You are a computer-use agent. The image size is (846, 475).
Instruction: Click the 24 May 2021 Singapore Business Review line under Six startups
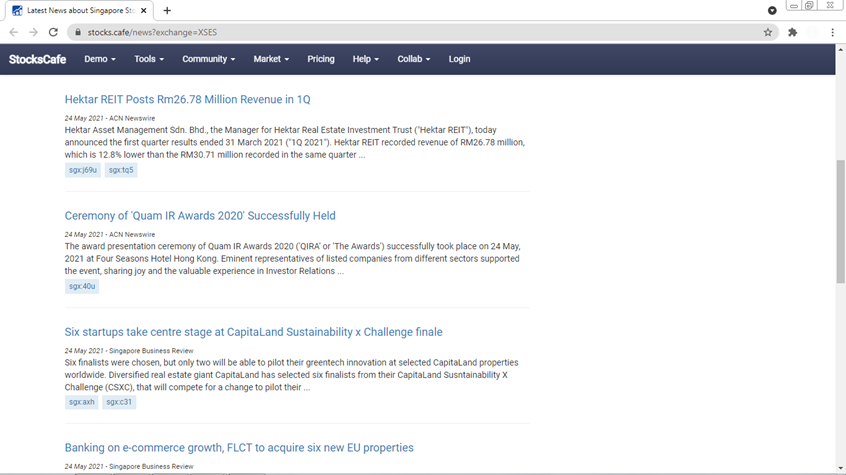coord(129,351)
